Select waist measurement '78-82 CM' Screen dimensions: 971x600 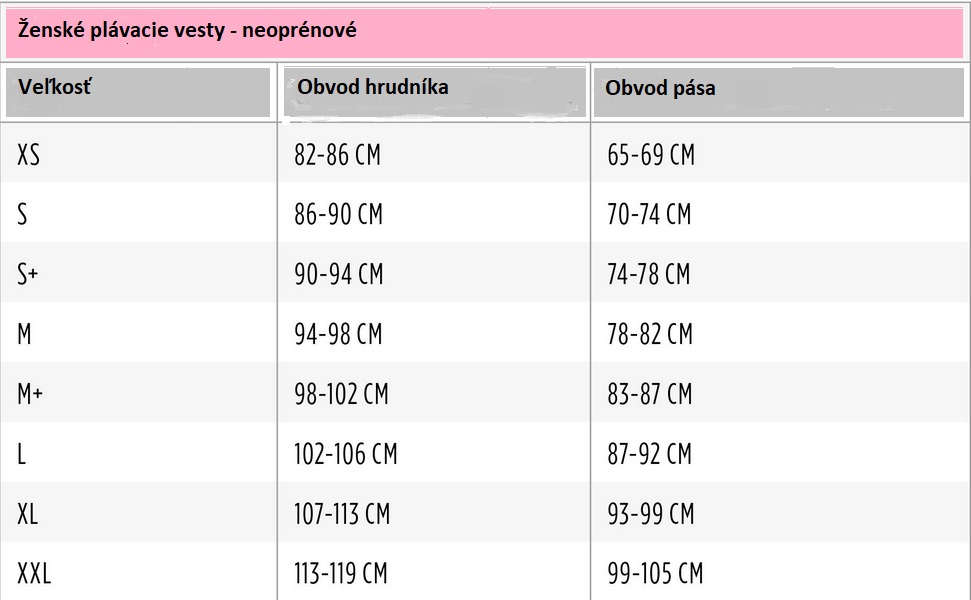point(649,334)
